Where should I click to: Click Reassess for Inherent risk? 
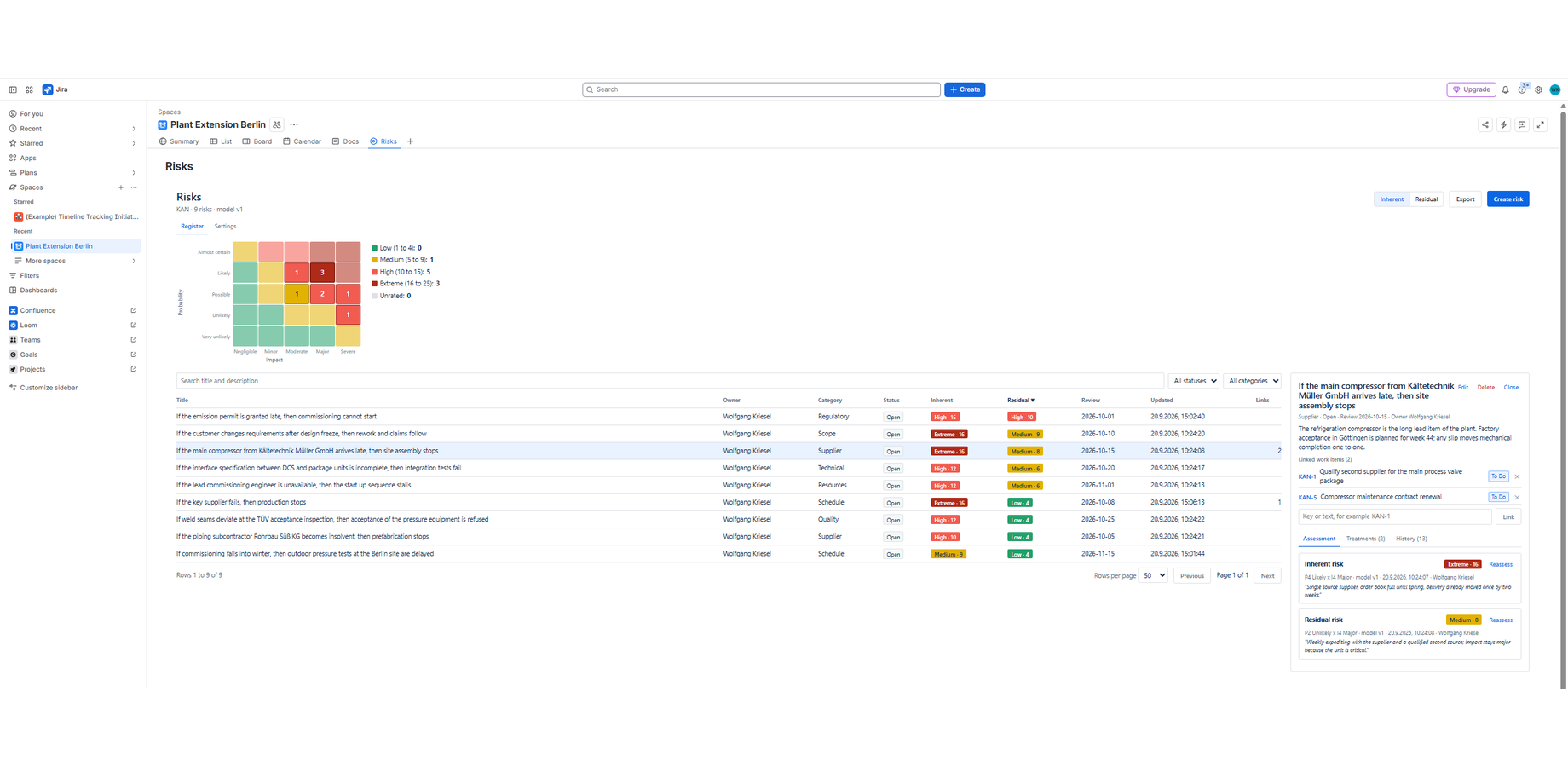[1501, 564]
